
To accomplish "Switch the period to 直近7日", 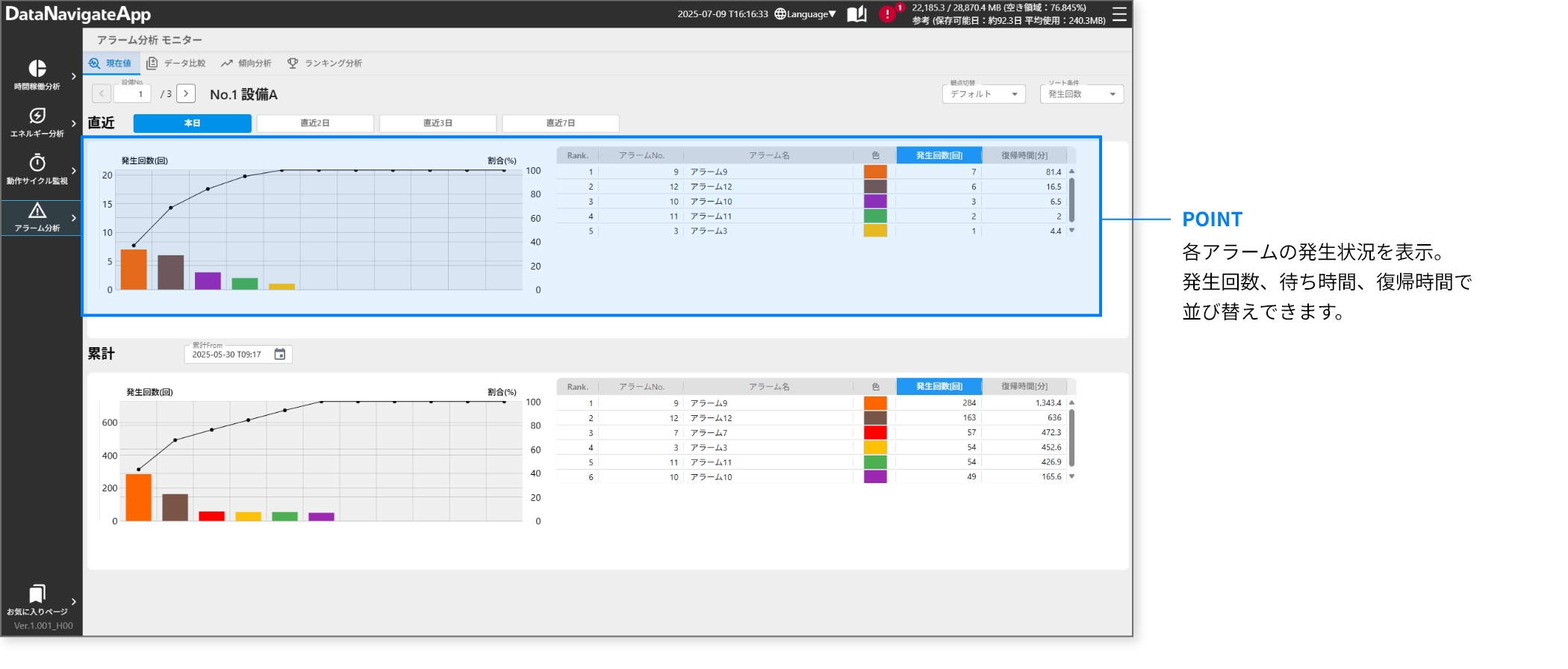I will 560,123.
